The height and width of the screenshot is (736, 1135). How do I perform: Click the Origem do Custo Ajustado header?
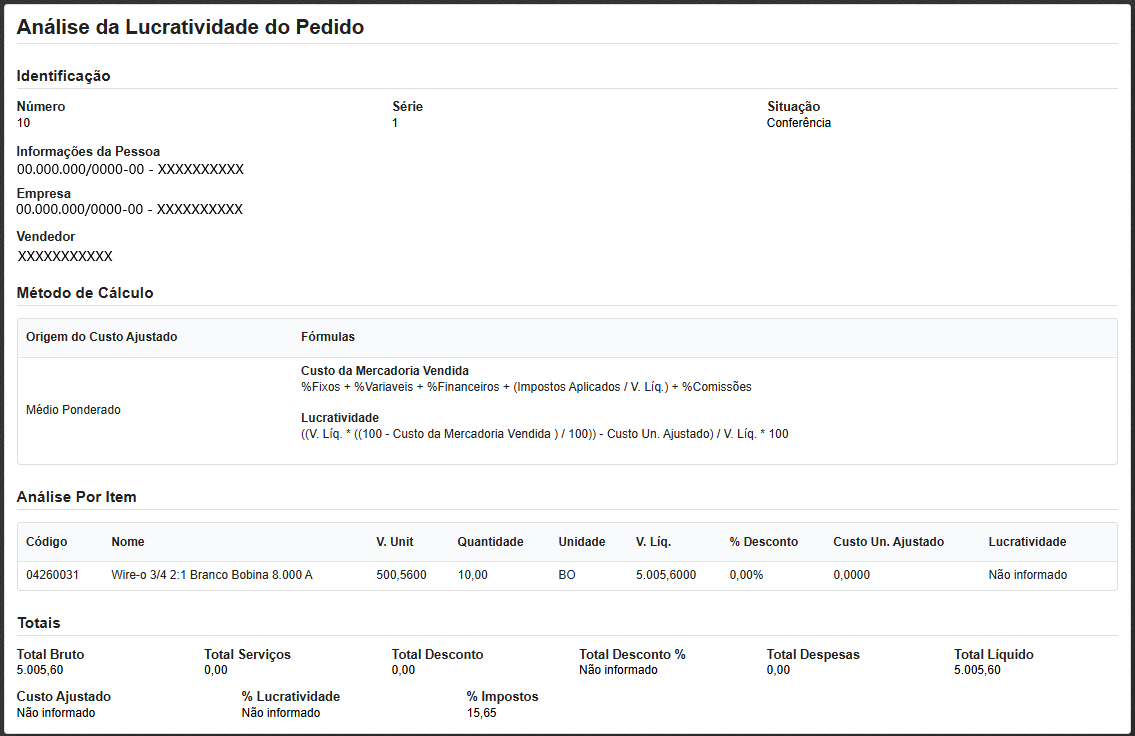pos(101,337)
